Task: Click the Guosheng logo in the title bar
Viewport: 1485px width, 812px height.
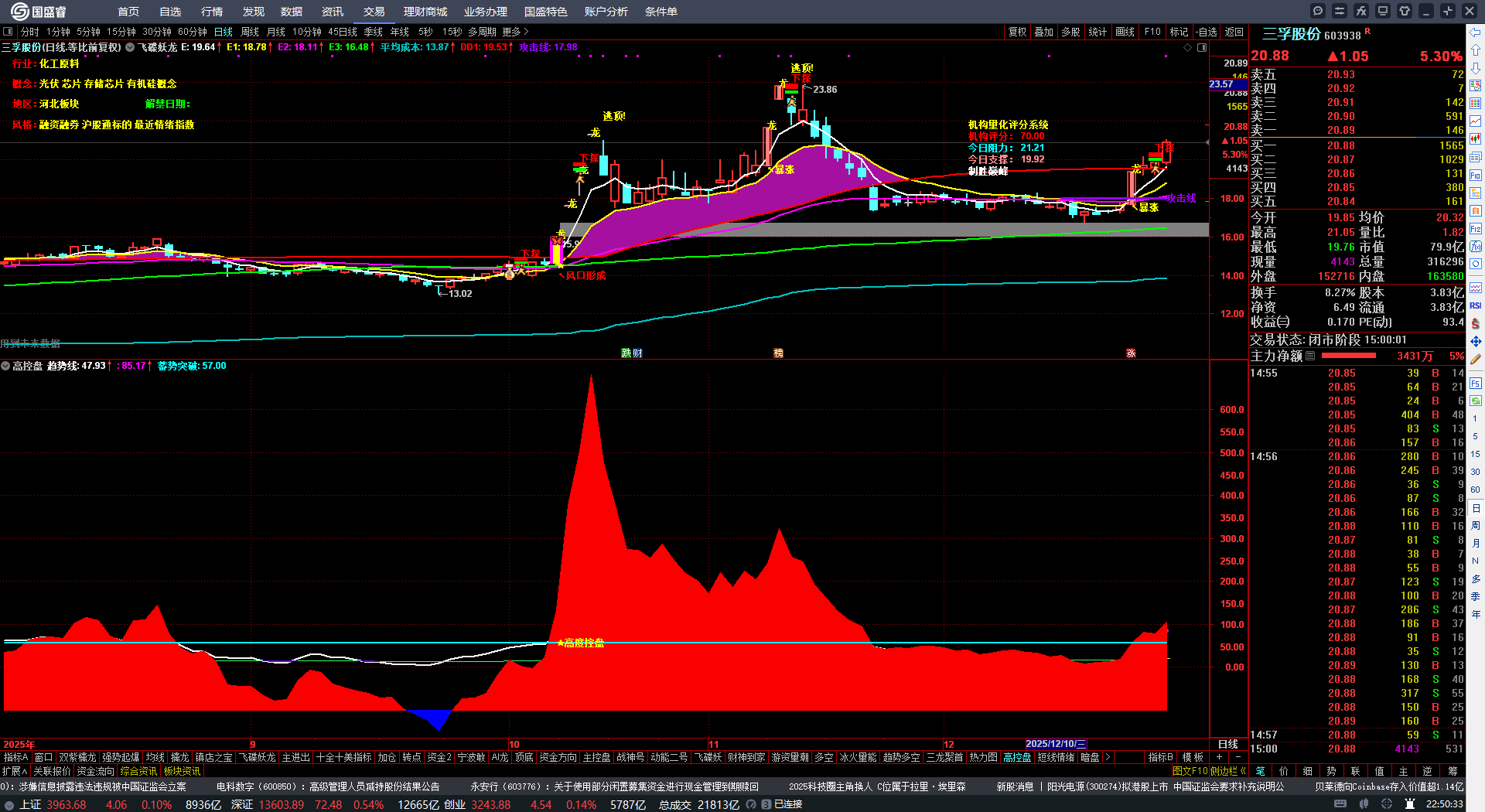Action: pos(39,12)
